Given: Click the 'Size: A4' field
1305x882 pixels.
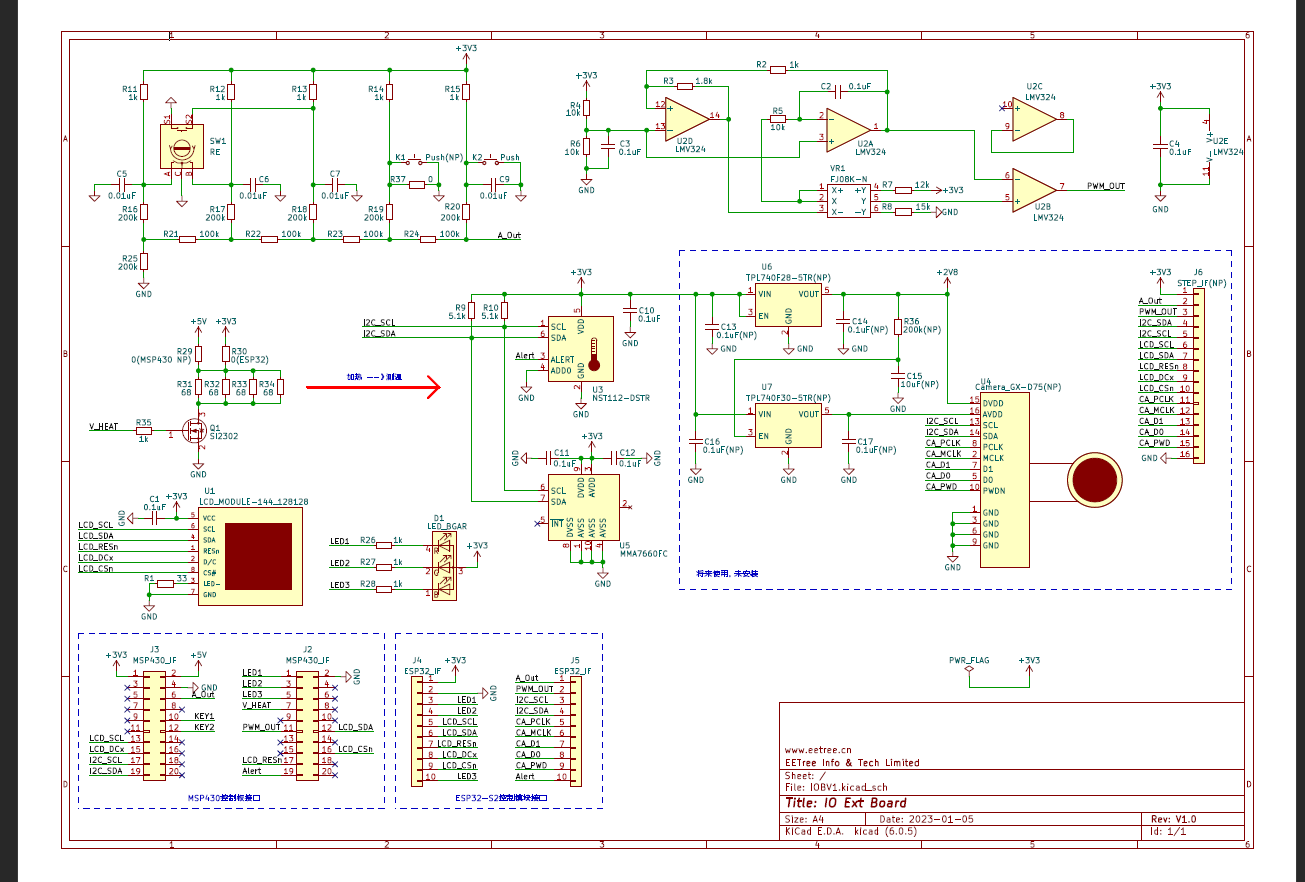Looking at the screenshot, I should click(x=805, y=819).
